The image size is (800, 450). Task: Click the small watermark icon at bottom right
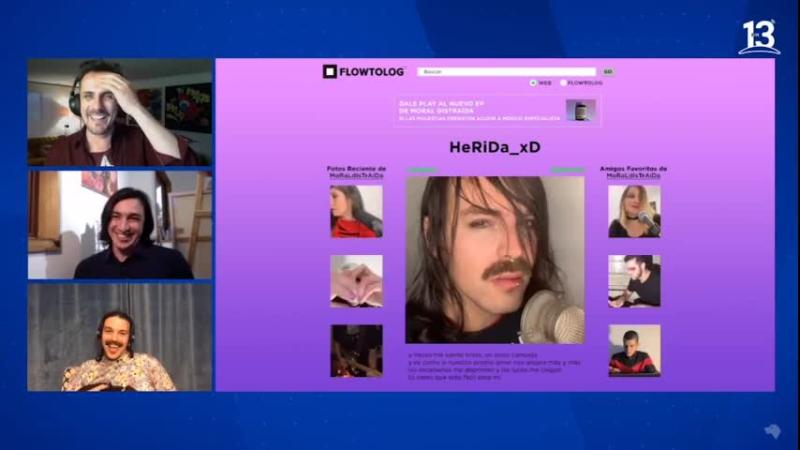771,431
